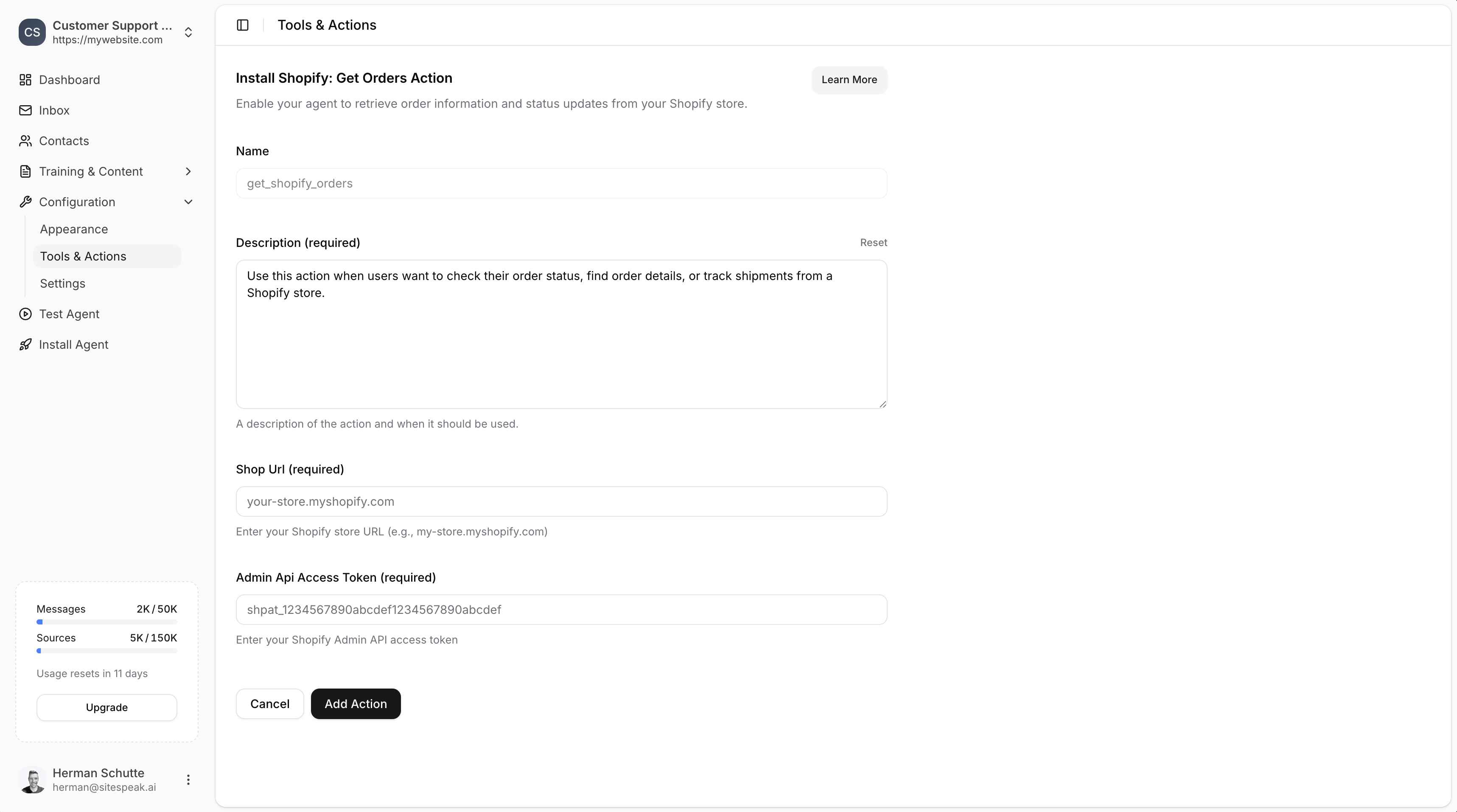Click the Shop Url input field
The image size is (1457, 812).
(560, 501)
